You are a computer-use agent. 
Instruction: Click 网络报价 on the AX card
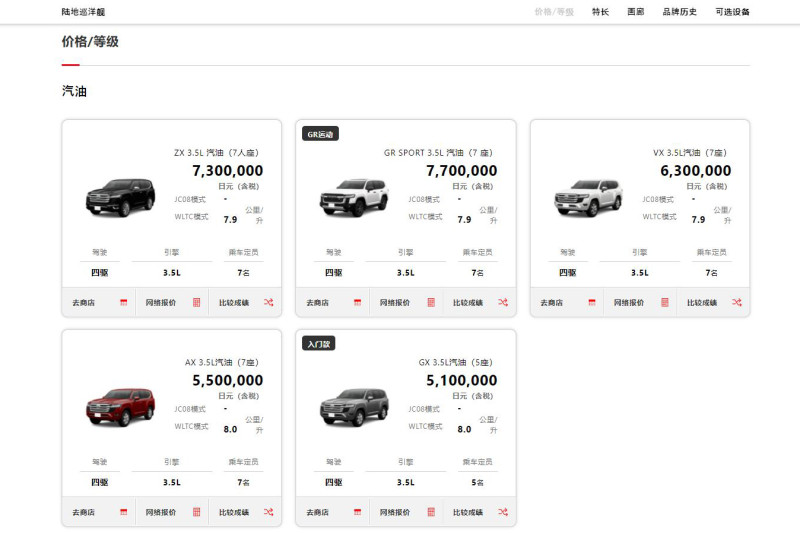[161, 512]
